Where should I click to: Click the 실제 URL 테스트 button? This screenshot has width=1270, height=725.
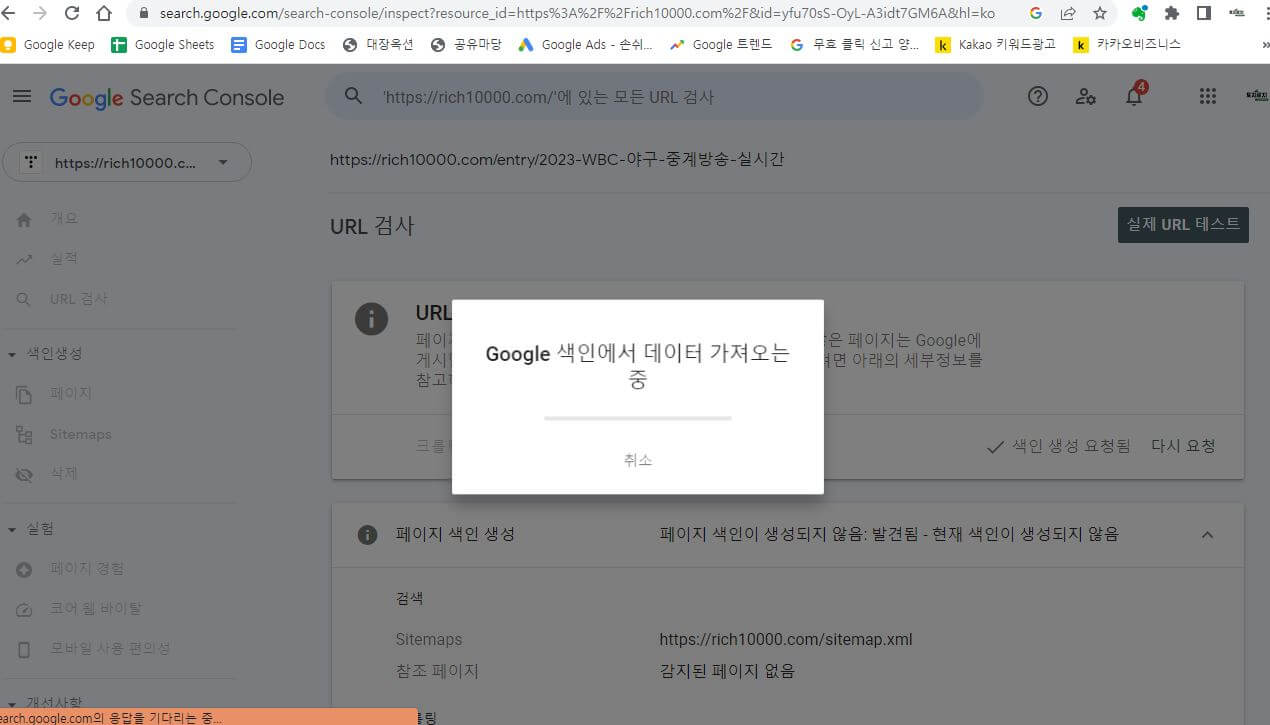(1182, 225)
